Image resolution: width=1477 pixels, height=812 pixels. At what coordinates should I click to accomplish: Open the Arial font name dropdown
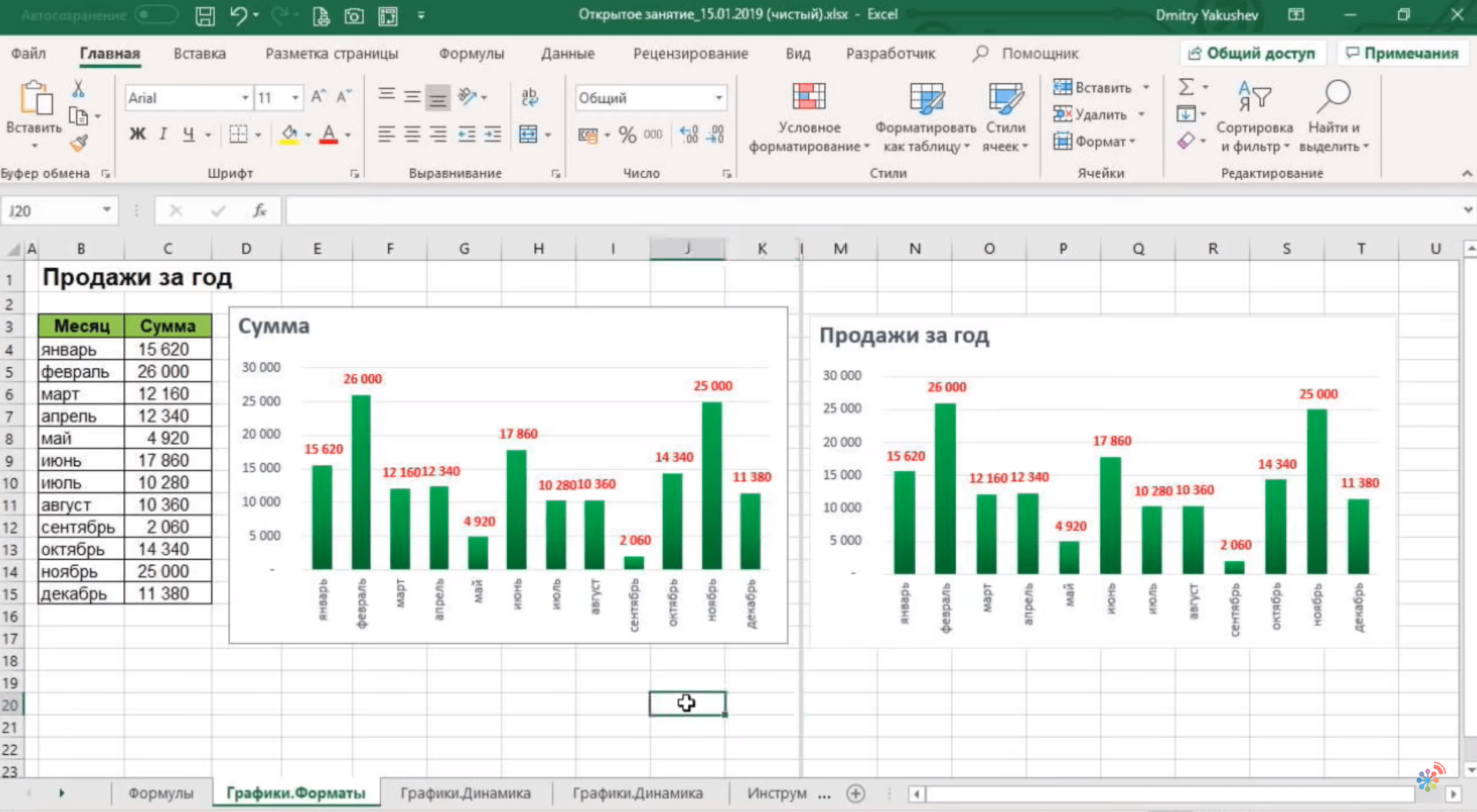245,98
